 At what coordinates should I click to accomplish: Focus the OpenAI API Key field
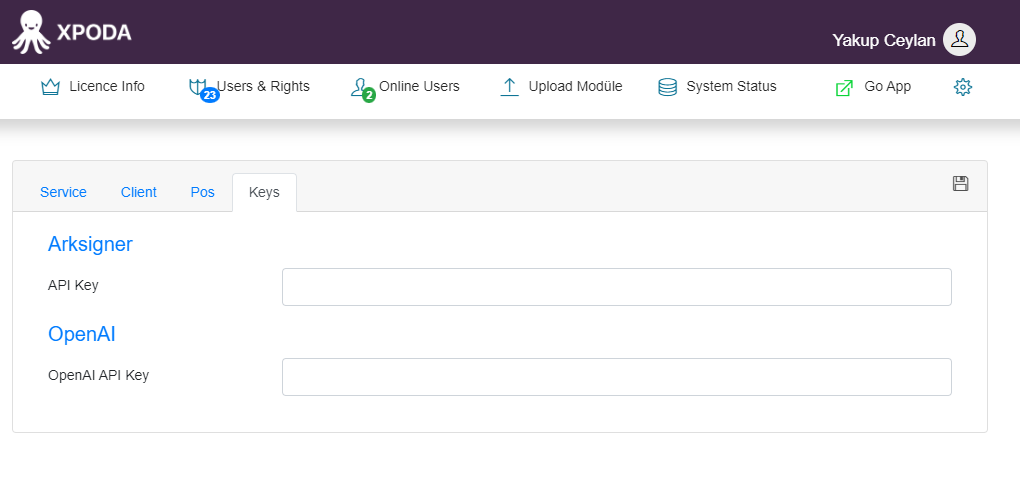click(617, 377)
